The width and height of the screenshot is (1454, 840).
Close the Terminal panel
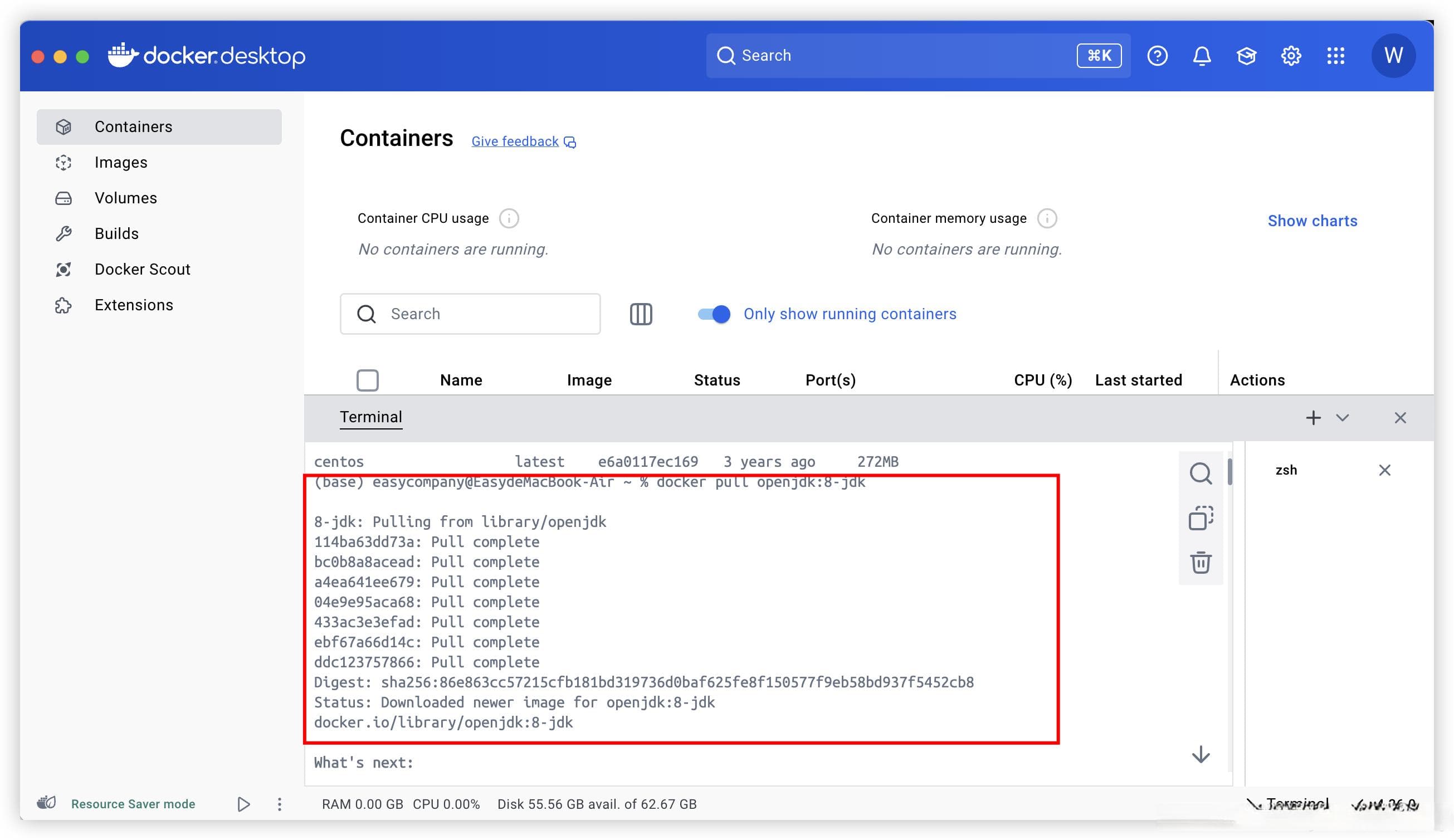click(x=1400, y=417)
